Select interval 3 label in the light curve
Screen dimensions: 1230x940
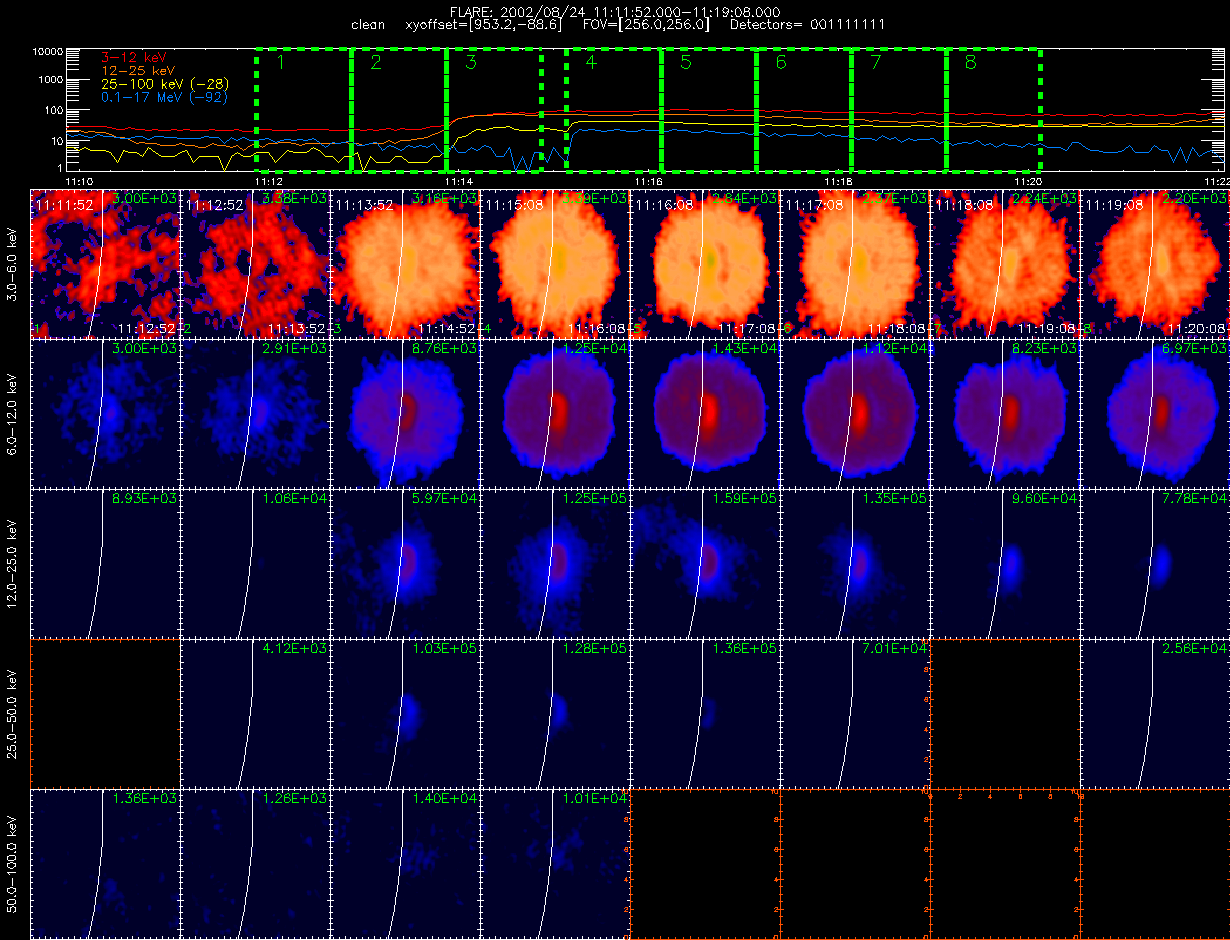pos(471,62)
